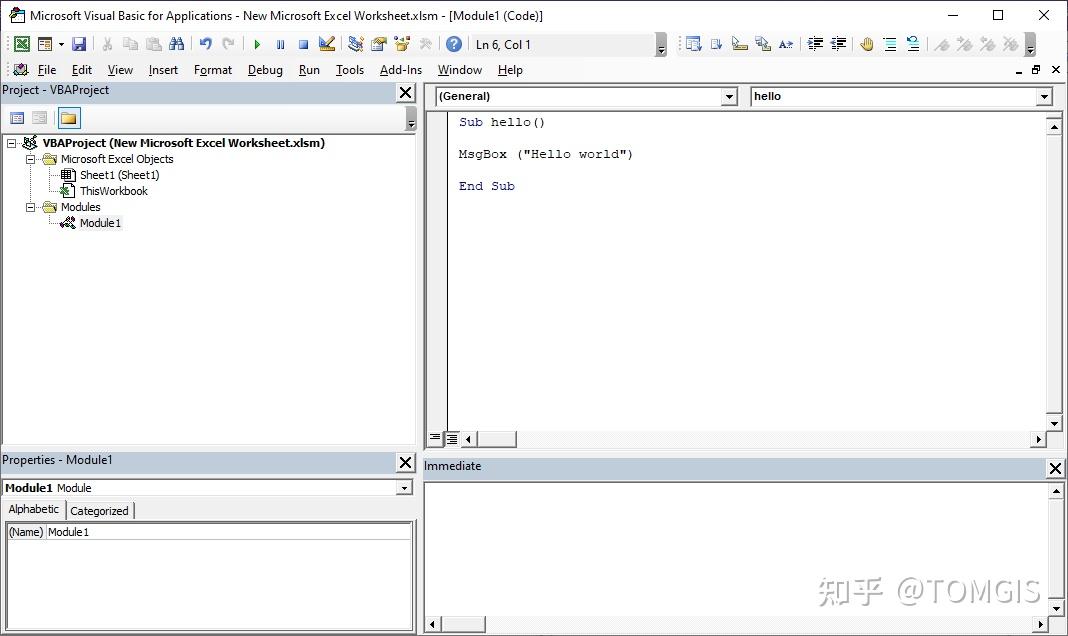Select Module1 in the Project tree
Screen dimensions: 1068x636
99,223
